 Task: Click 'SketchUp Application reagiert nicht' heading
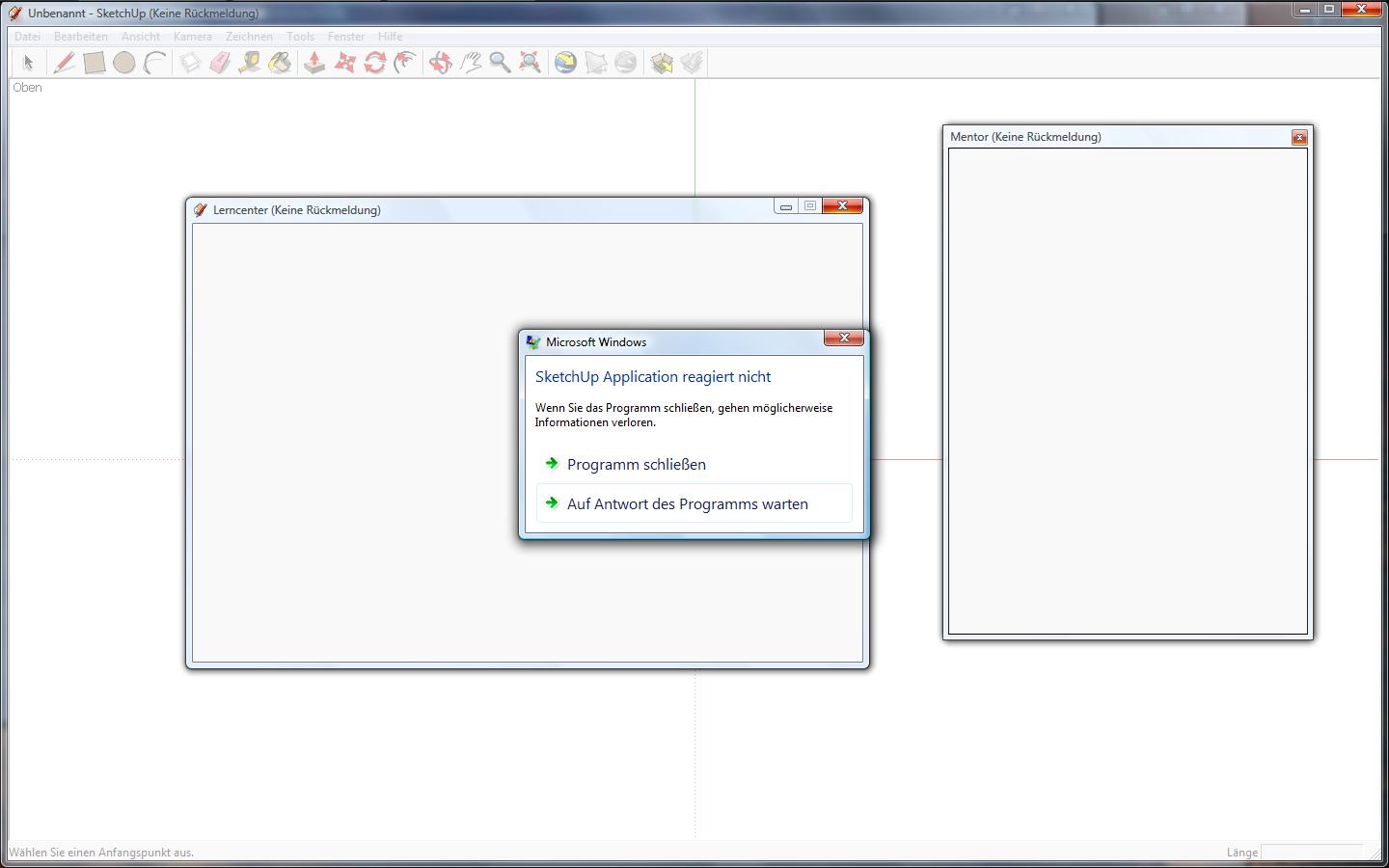coord(653,376)
